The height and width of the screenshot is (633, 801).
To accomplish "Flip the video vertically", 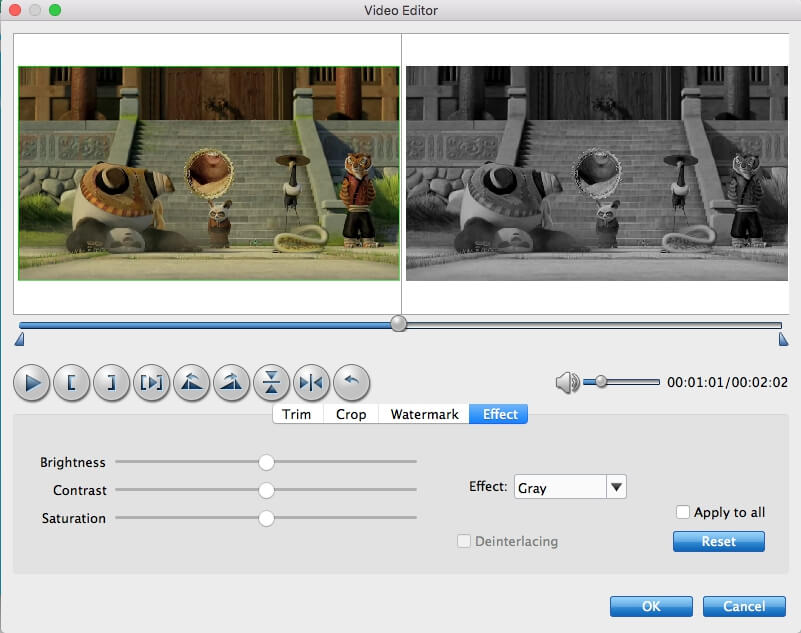I will 271,383.
